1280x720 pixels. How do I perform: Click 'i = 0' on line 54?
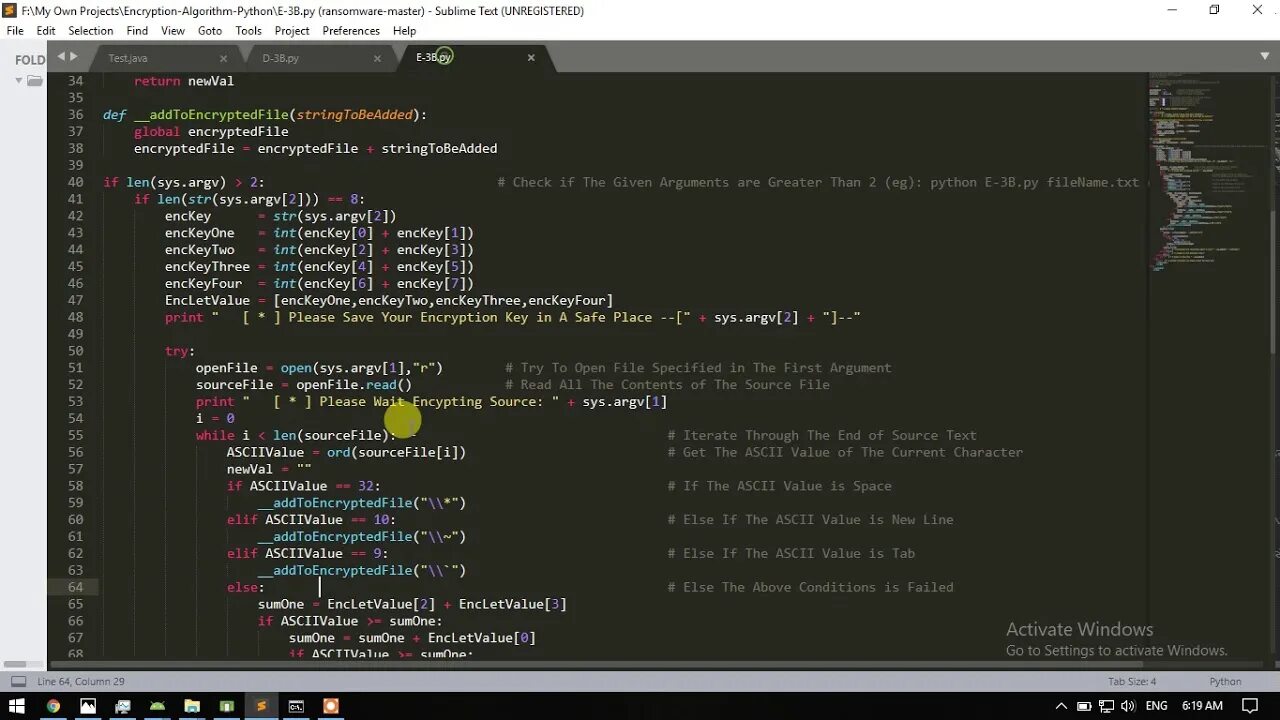pos(215,418)
